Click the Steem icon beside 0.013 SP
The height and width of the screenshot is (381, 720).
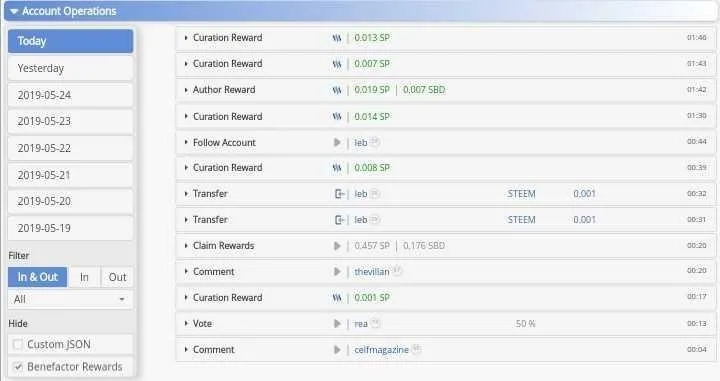coord(337,38)
